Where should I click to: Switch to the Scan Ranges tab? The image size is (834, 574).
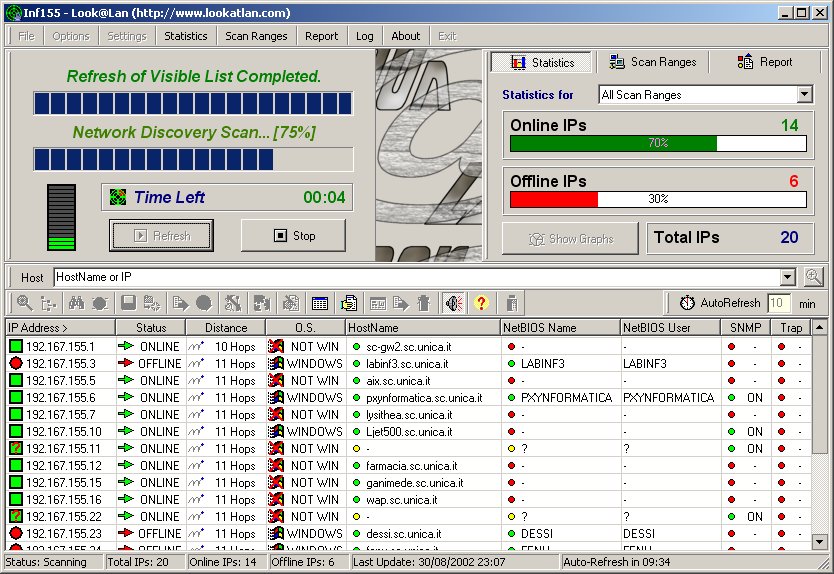pyautogui.click(x=653, y=62)
